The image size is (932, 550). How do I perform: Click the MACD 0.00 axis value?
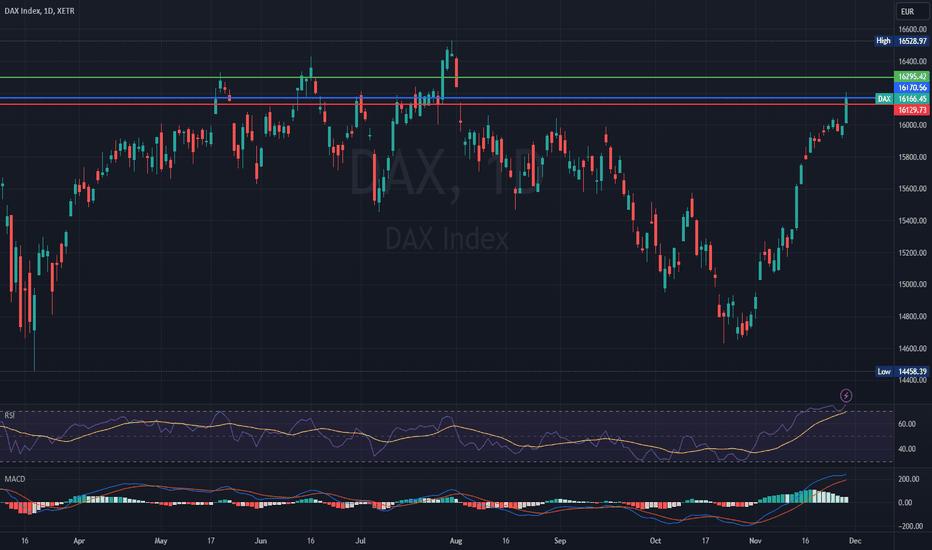tap(905, 503)
